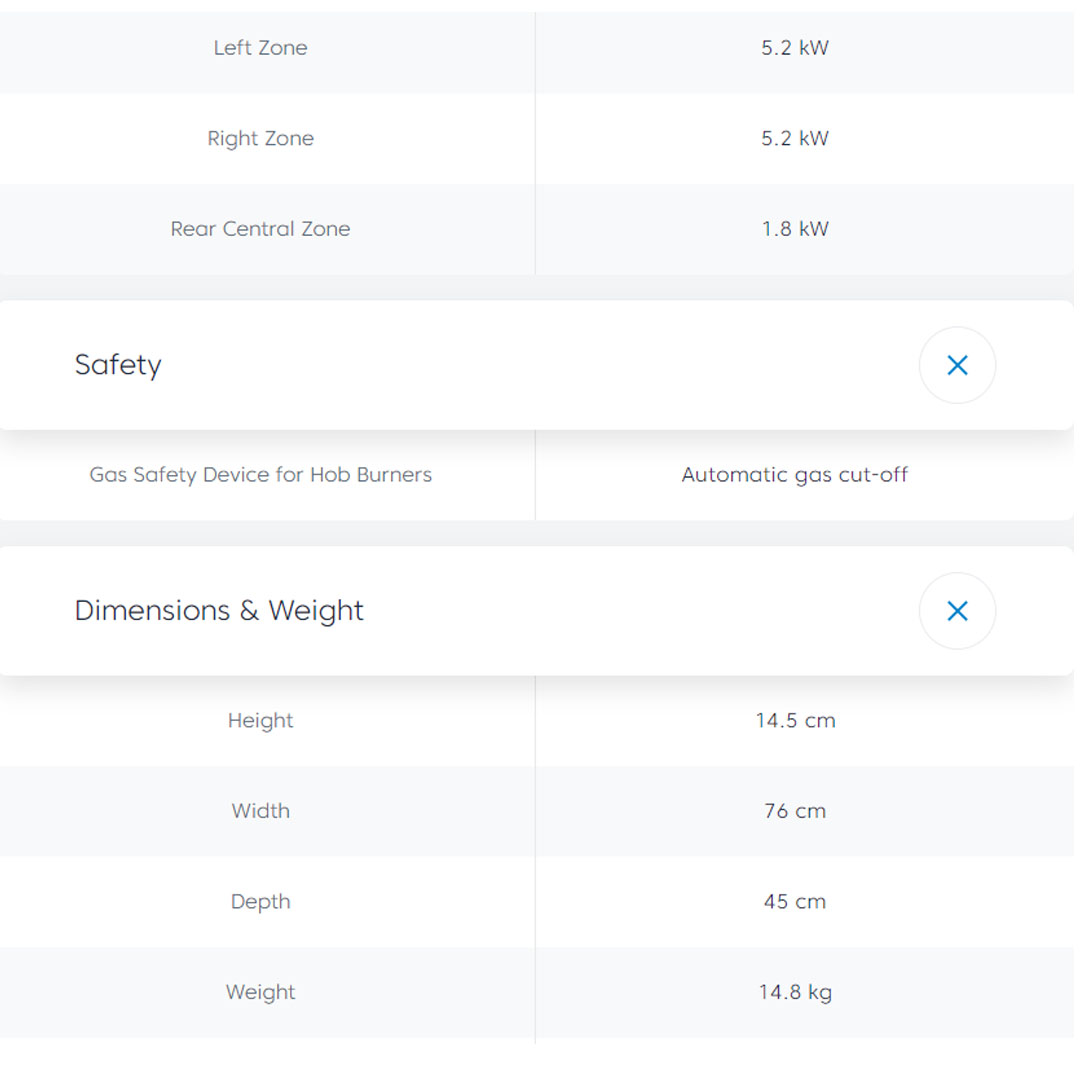Image resolution: width=1080 pixels, height=1080 pixels.
Task: Click the Safety section header
Action: 118,365
